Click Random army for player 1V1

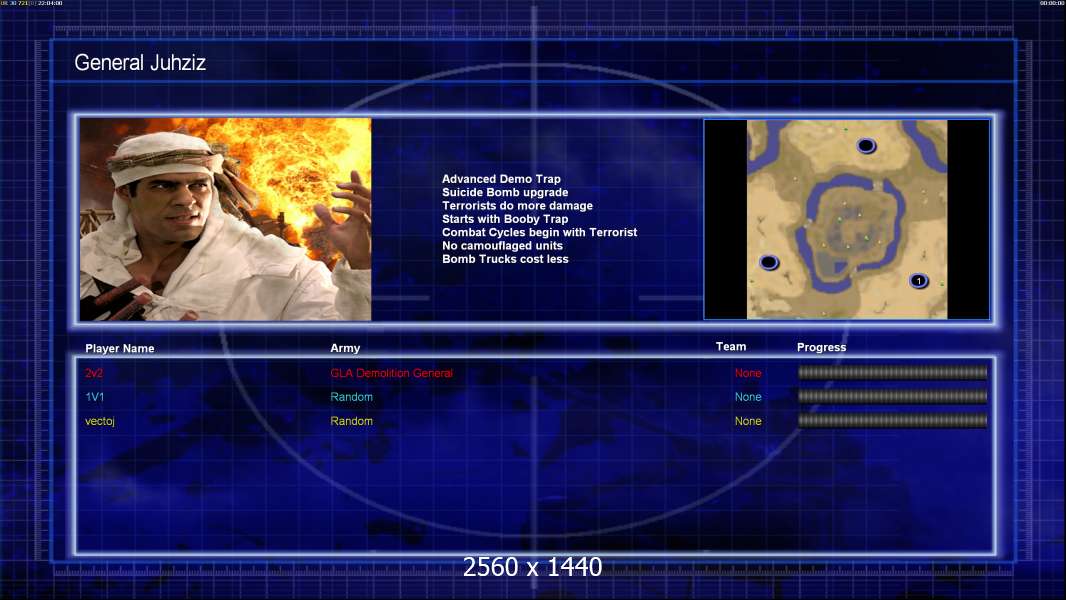tap(351, 397)
